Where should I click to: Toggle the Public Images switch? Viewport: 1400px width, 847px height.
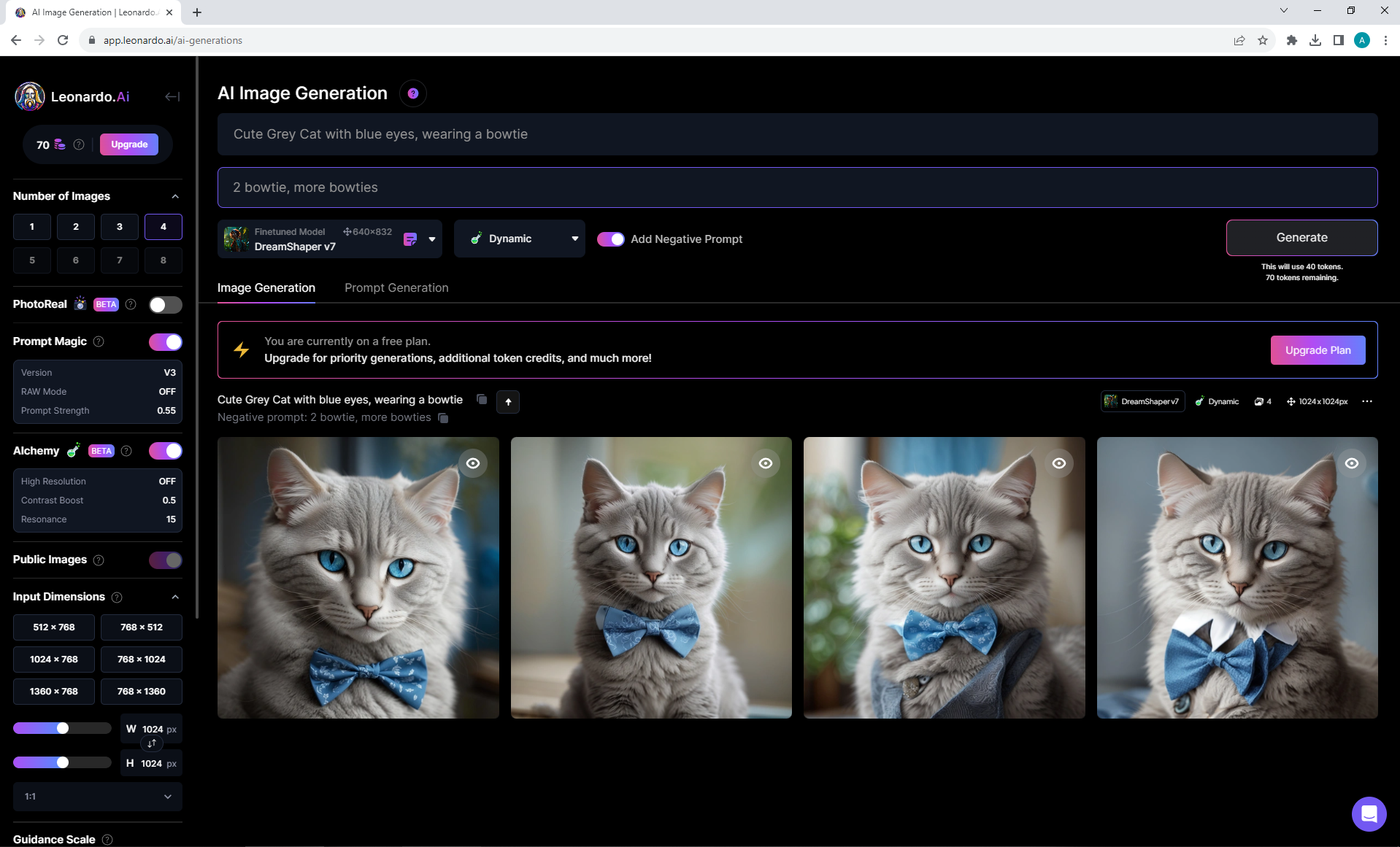point(166,560)
